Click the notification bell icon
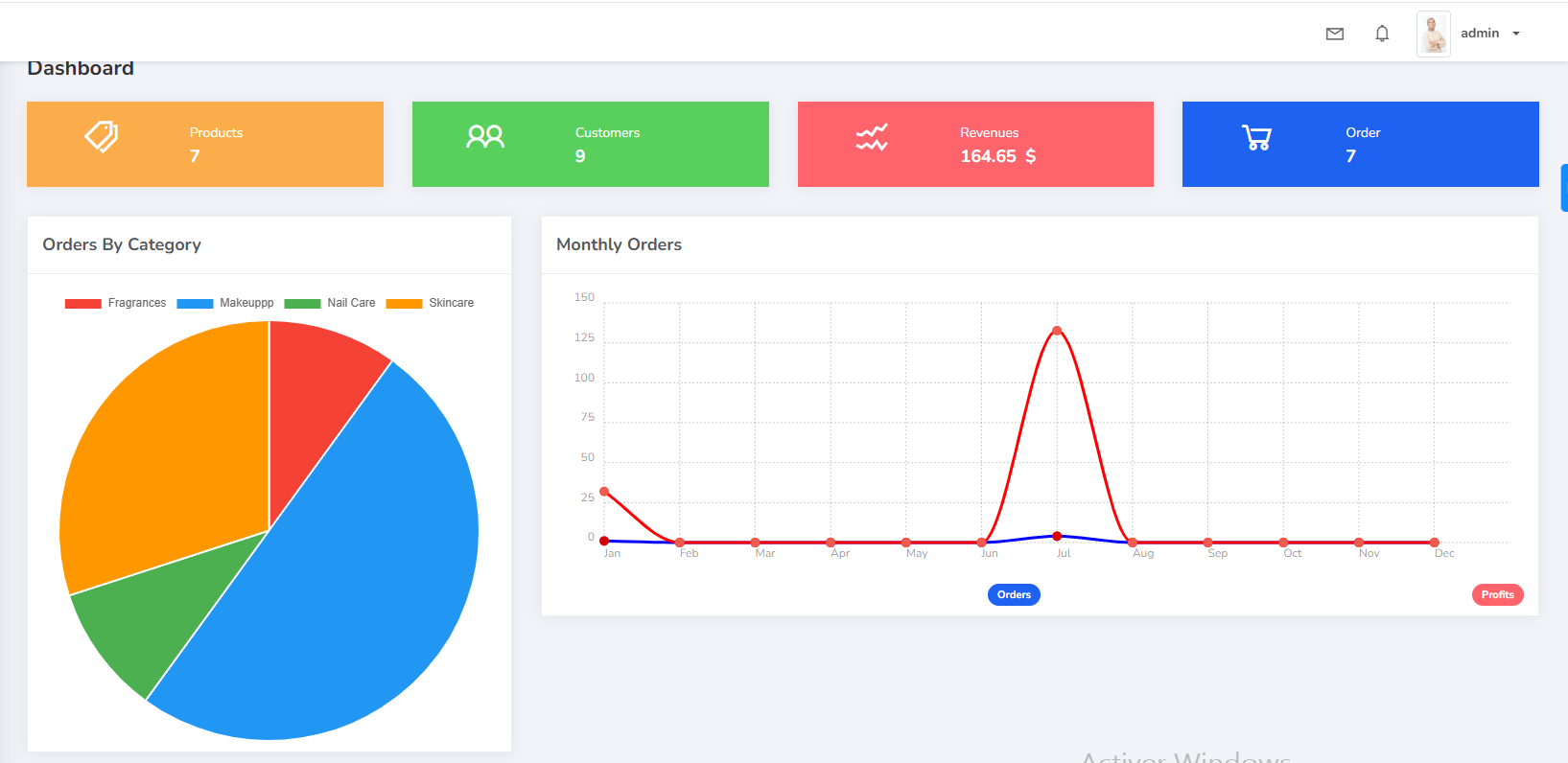The image size is (1568, 763). click(x=1381, y=34)
